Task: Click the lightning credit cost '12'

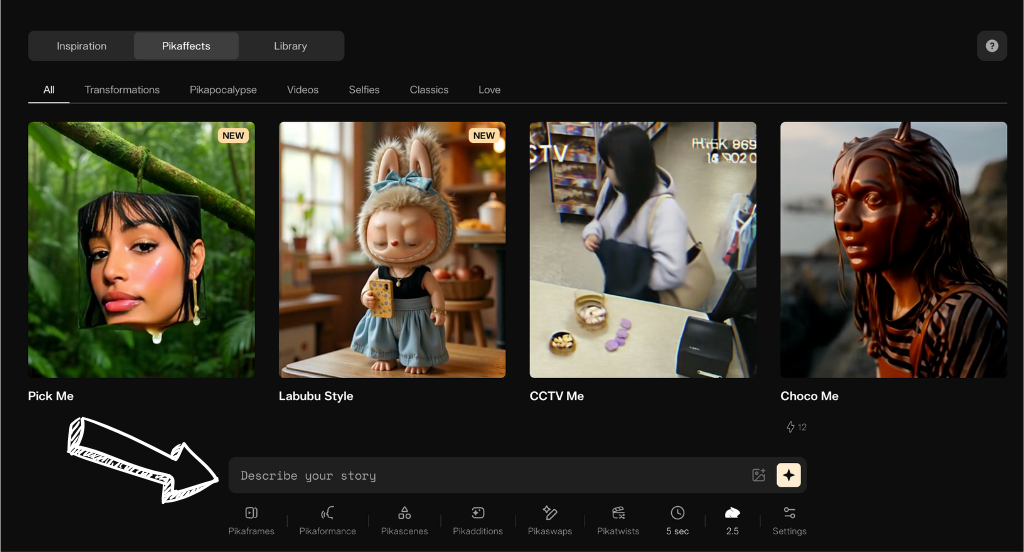Action: coord(796,427)
